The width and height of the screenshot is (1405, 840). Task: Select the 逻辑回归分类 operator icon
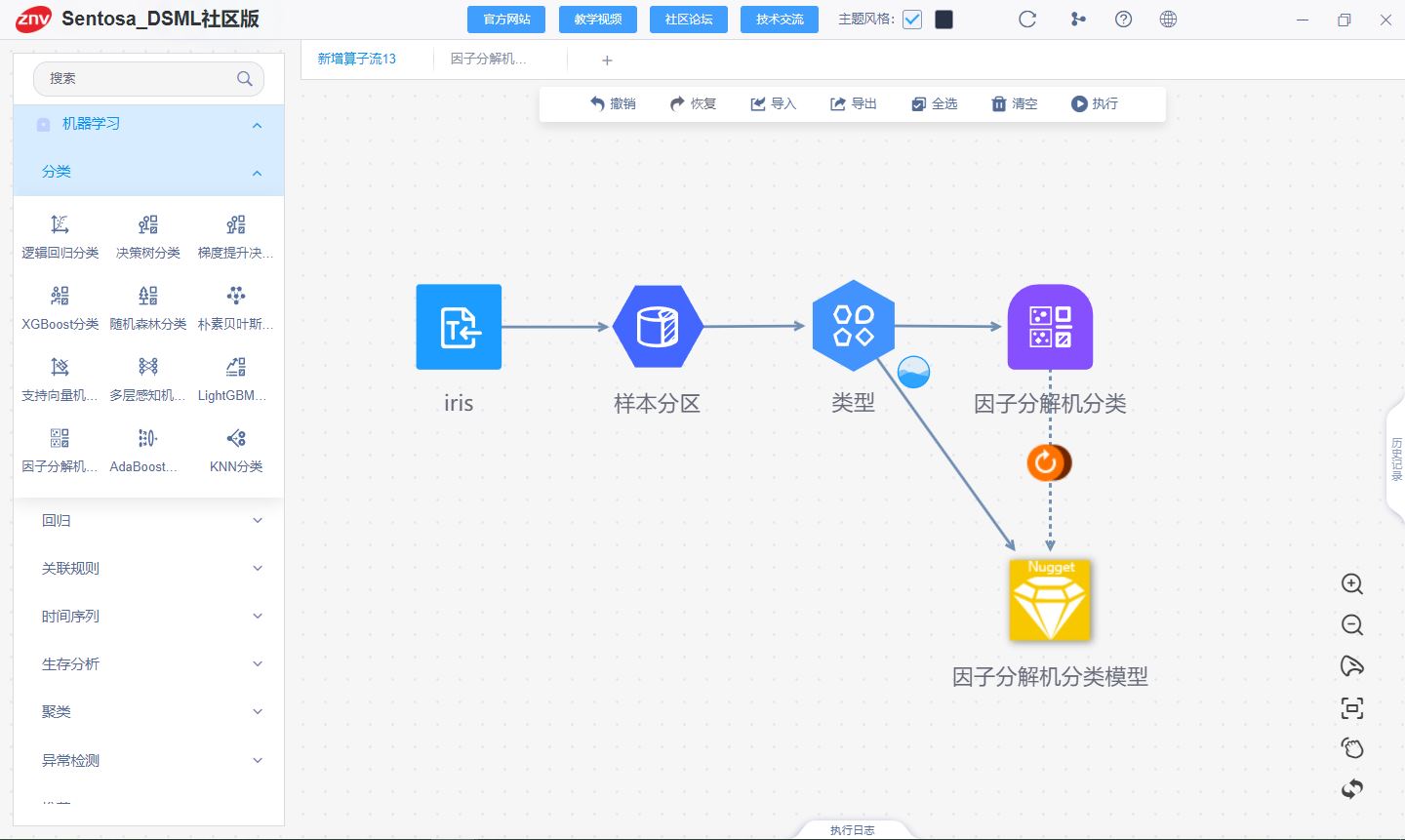60,224
